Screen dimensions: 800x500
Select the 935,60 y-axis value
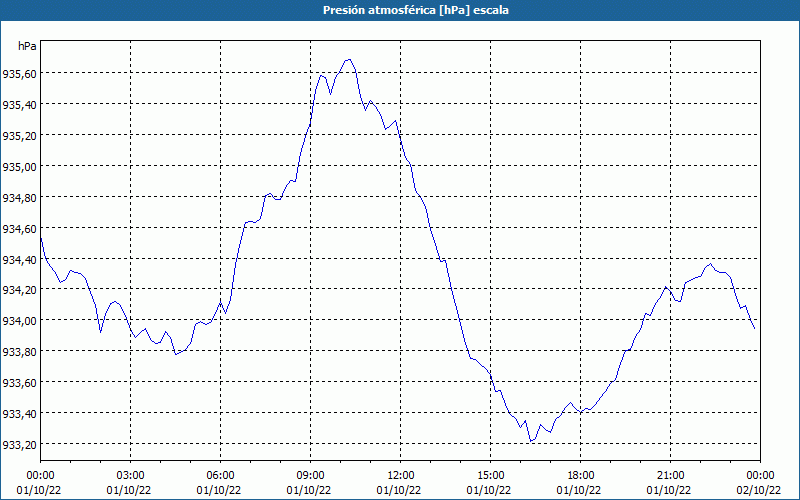[19, 74]
